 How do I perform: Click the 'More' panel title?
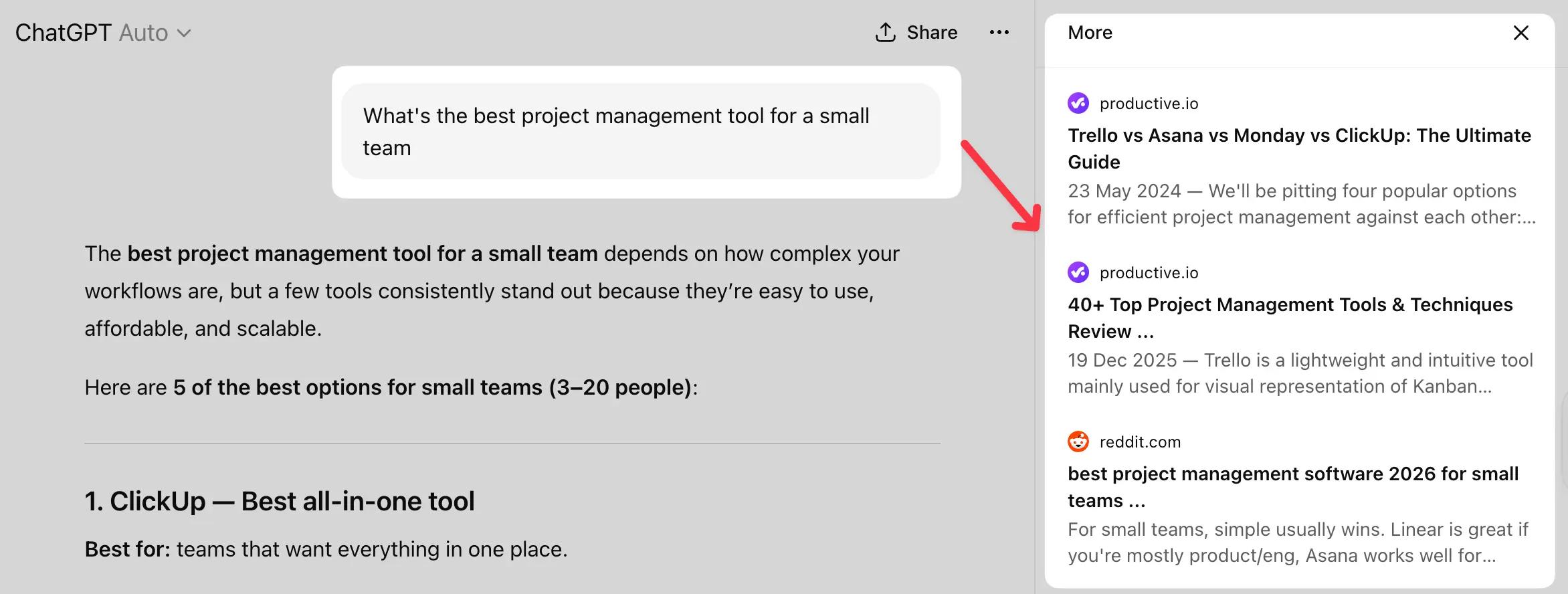click(1090, 33)
